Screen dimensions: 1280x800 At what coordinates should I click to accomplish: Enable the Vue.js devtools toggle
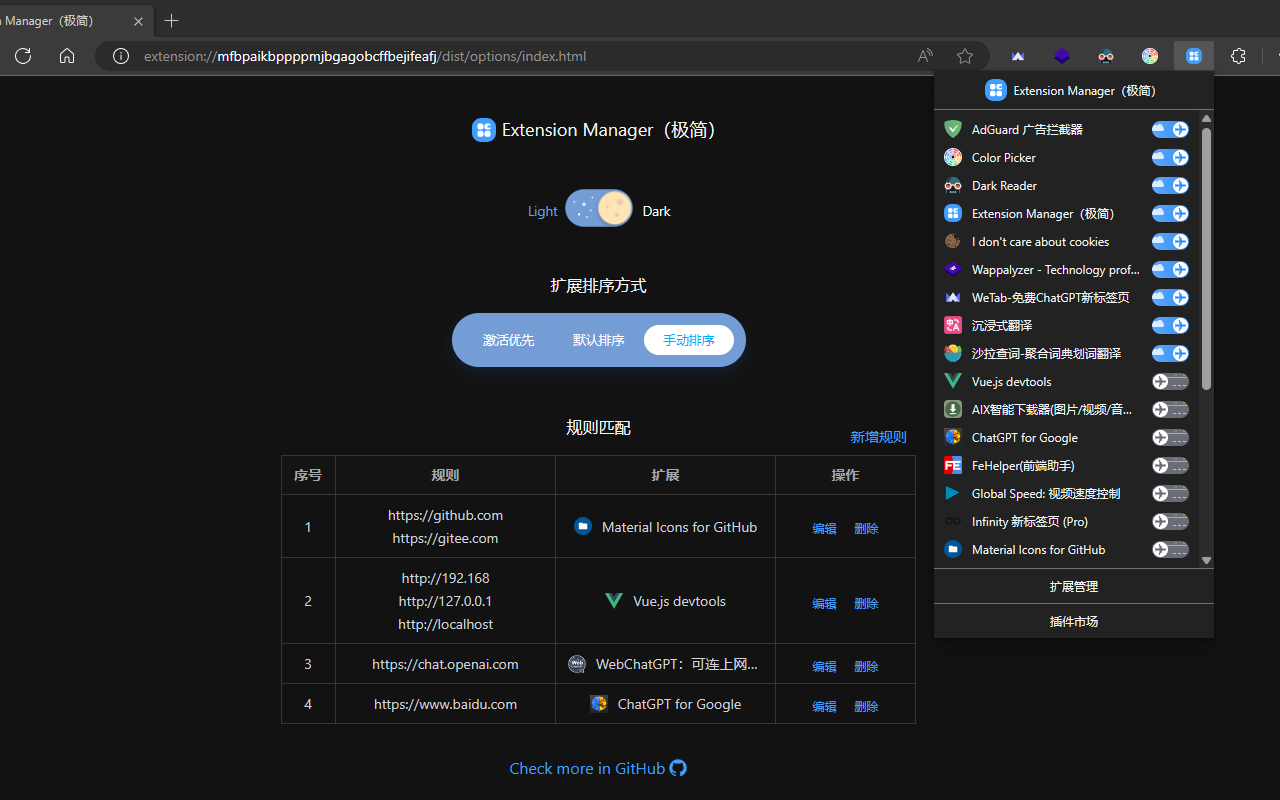tap(1170, 381)
